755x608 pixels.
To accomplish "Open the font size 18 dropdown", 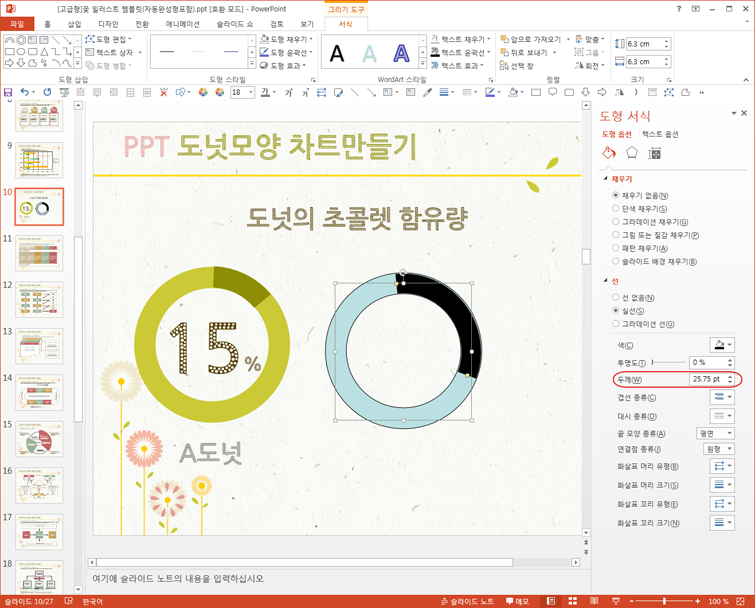I will click(251, 92).
